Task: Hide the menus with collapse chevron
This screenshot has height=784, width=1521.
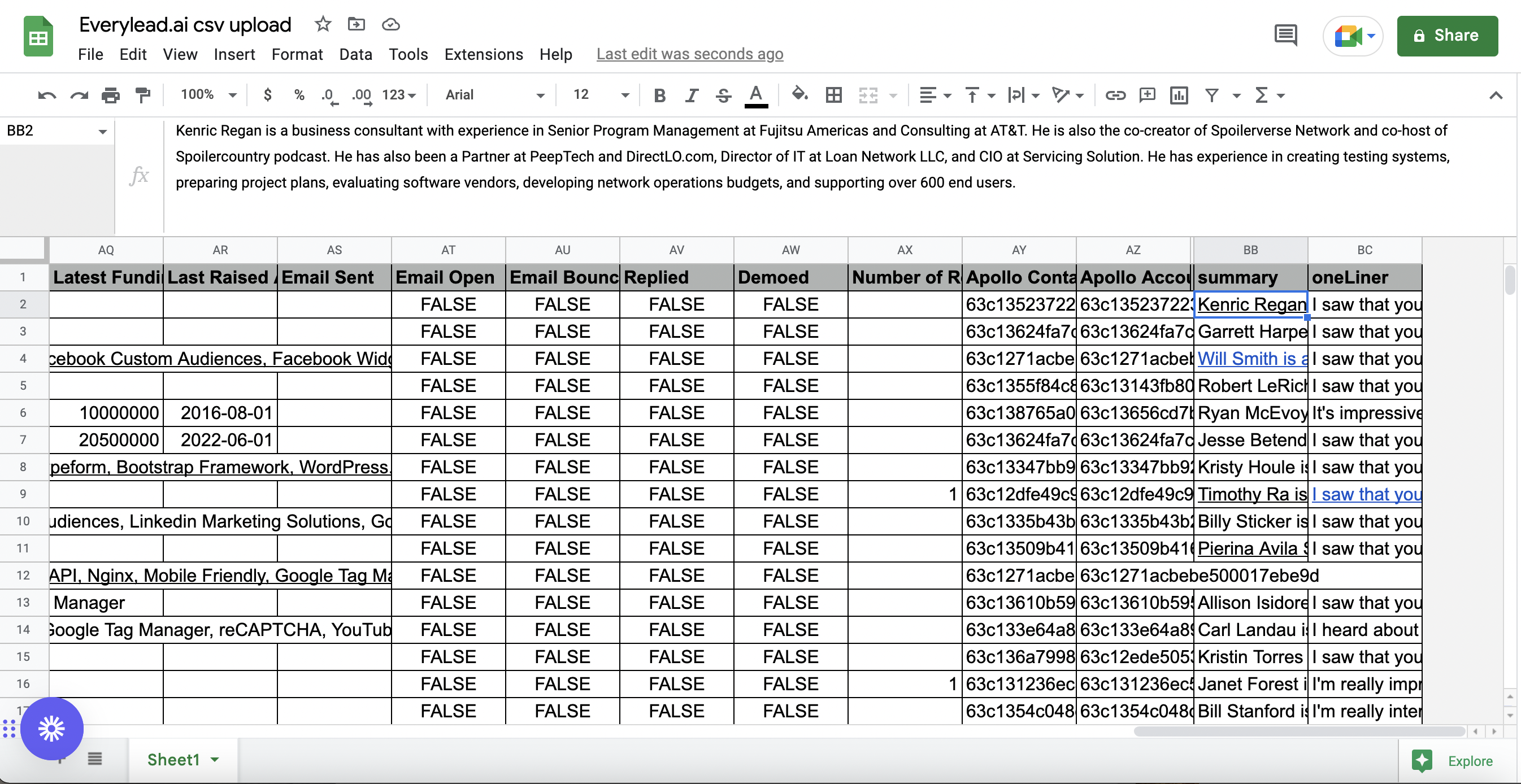Action: point(1495,95)
